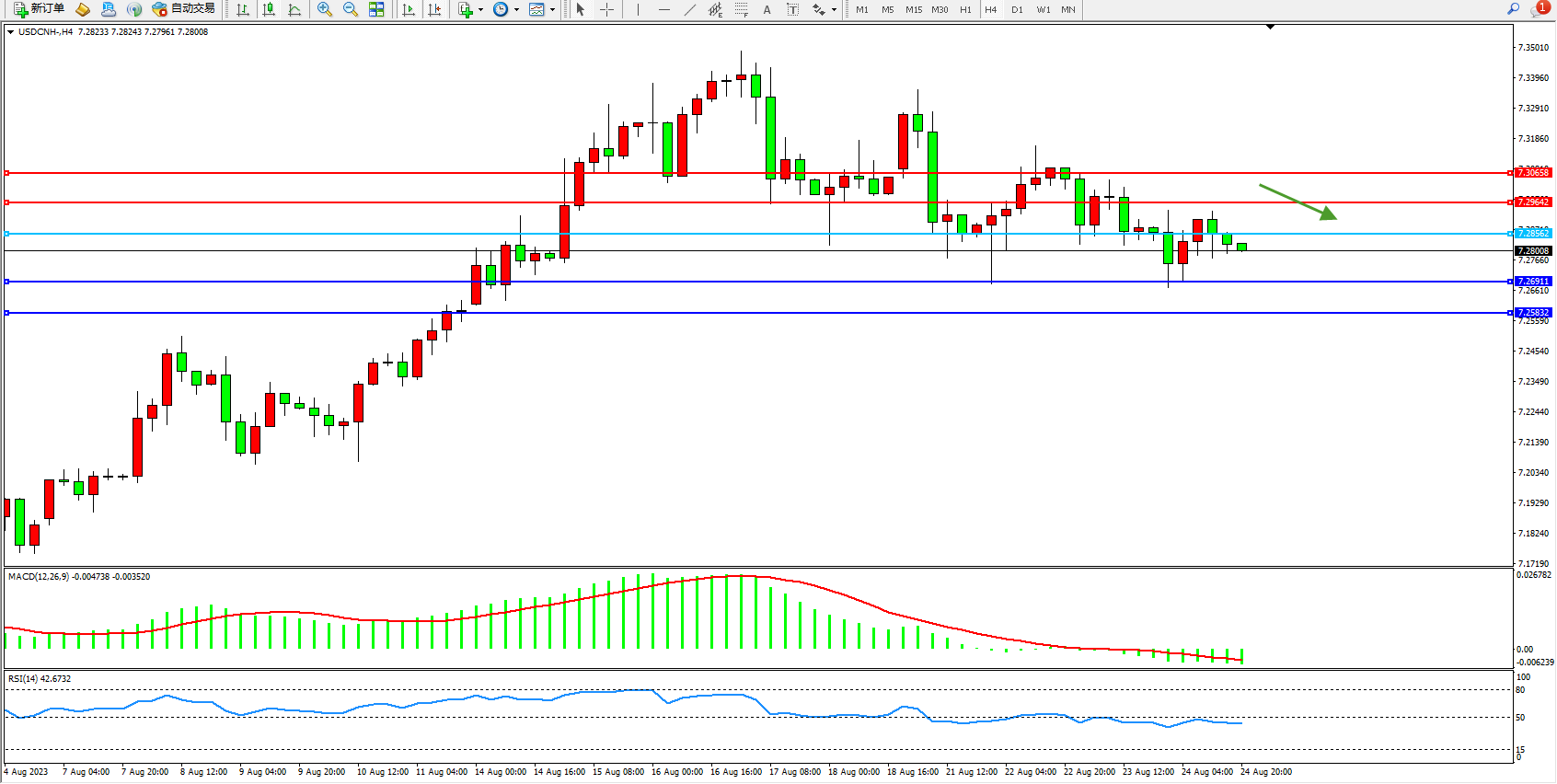Select the crosshair tool
Image resolution: width=1557 pixels, height=784 pixels.
pos(607,9)
